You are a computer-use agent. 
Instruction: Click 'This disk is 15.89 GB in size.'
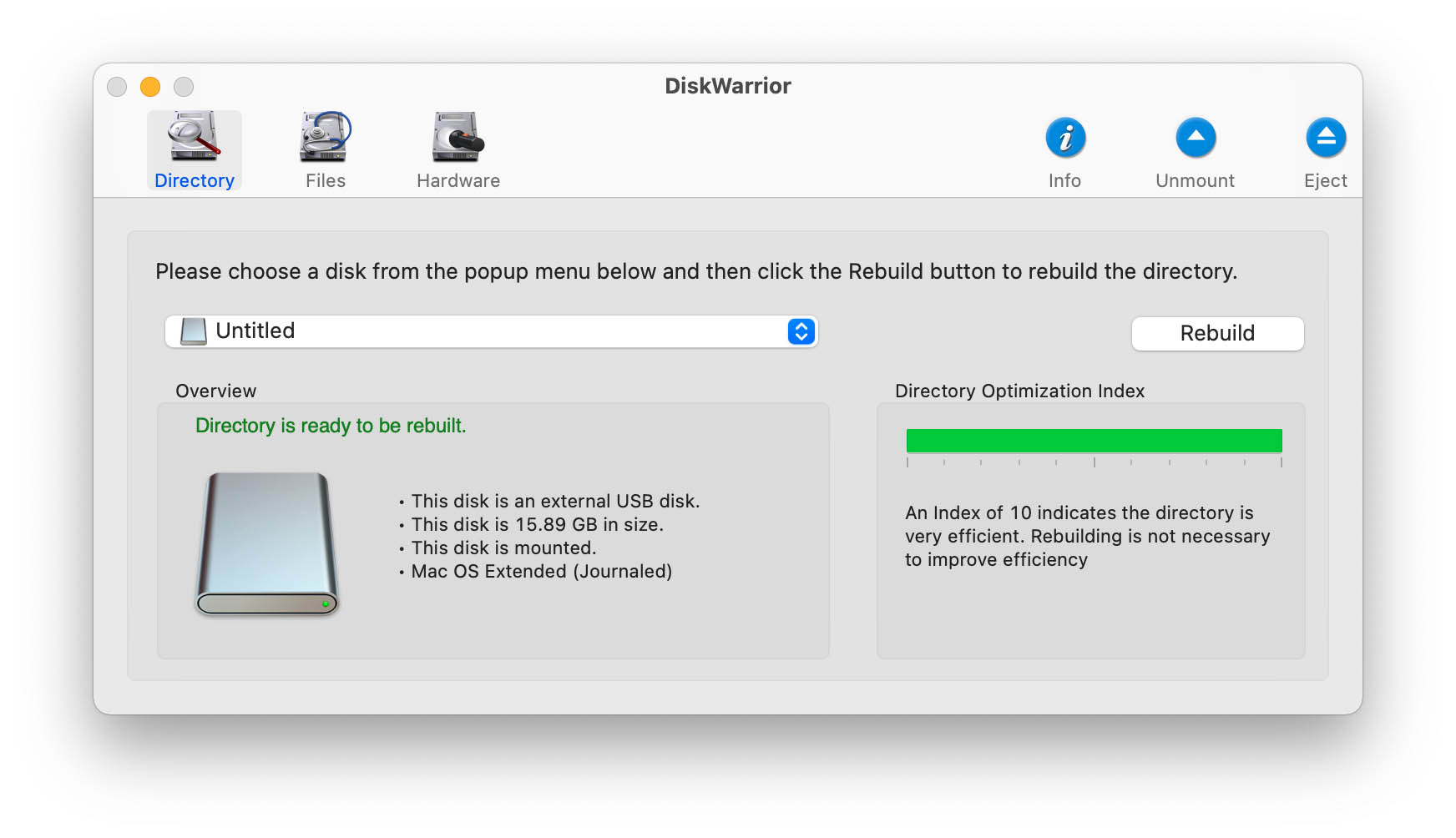pyautogui.click(x=538, y=524)
